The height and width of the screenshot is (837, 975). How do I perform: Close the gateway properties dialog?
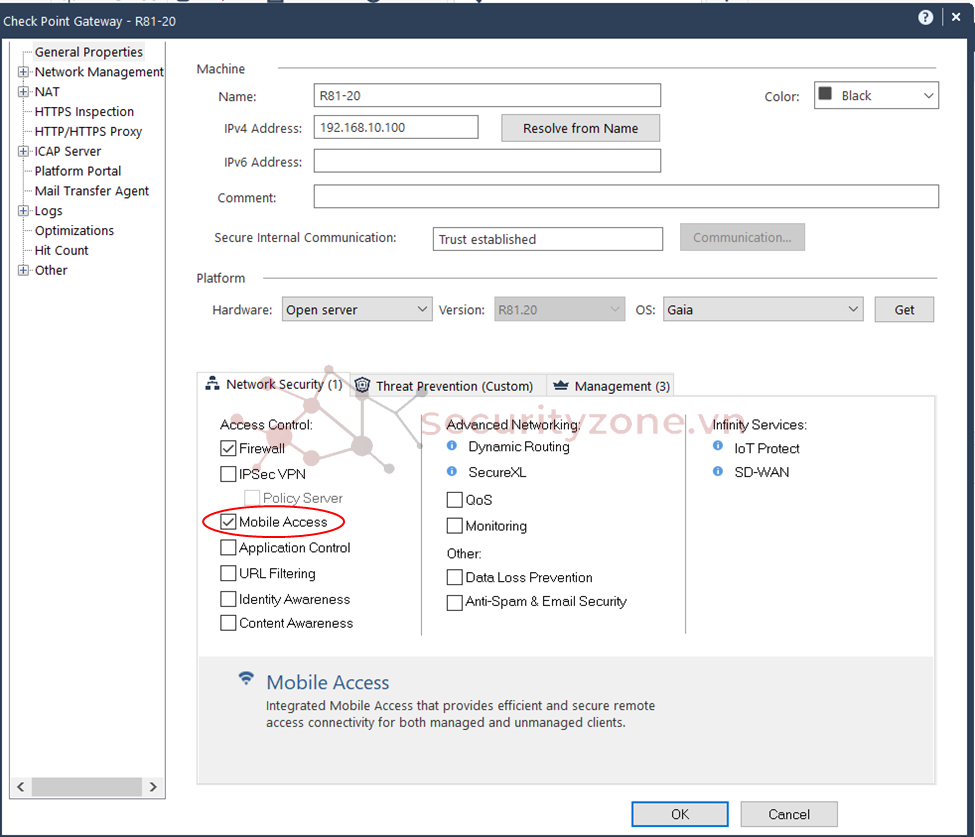956,17
